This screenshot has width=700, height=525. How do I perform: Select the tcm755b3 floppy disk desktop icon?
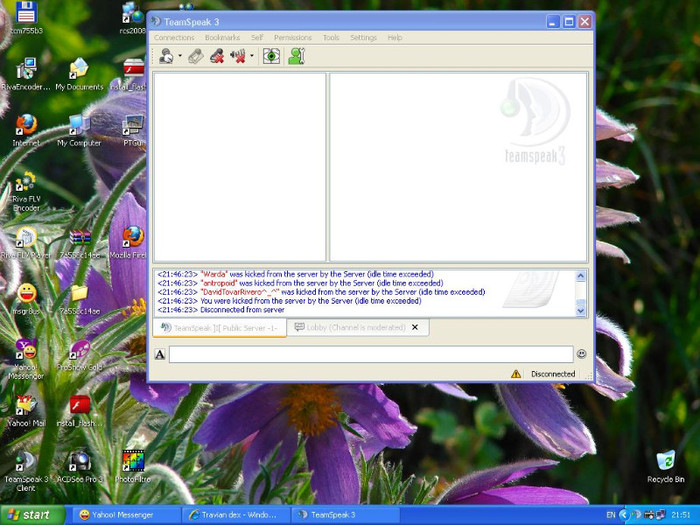pyautogui.click(x=26, y=18)
